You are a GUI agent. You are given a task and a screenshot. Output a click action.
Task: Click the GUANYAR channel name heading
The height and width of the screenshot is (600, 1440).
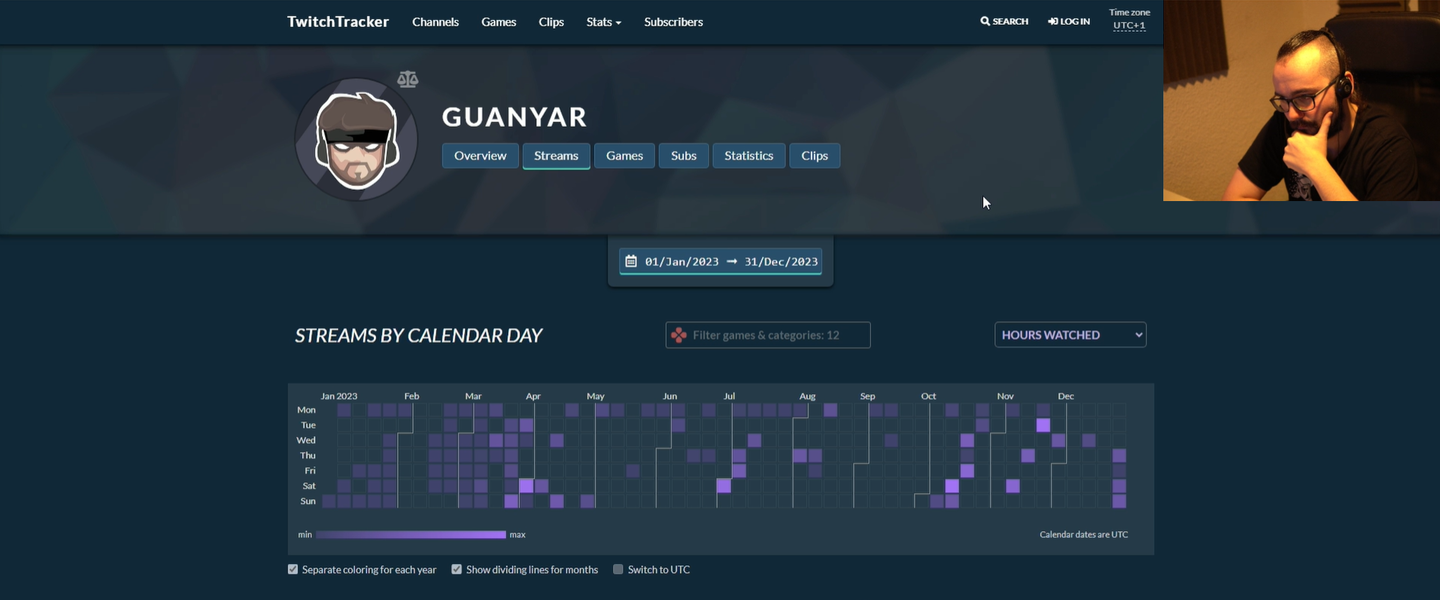[514, 116]
